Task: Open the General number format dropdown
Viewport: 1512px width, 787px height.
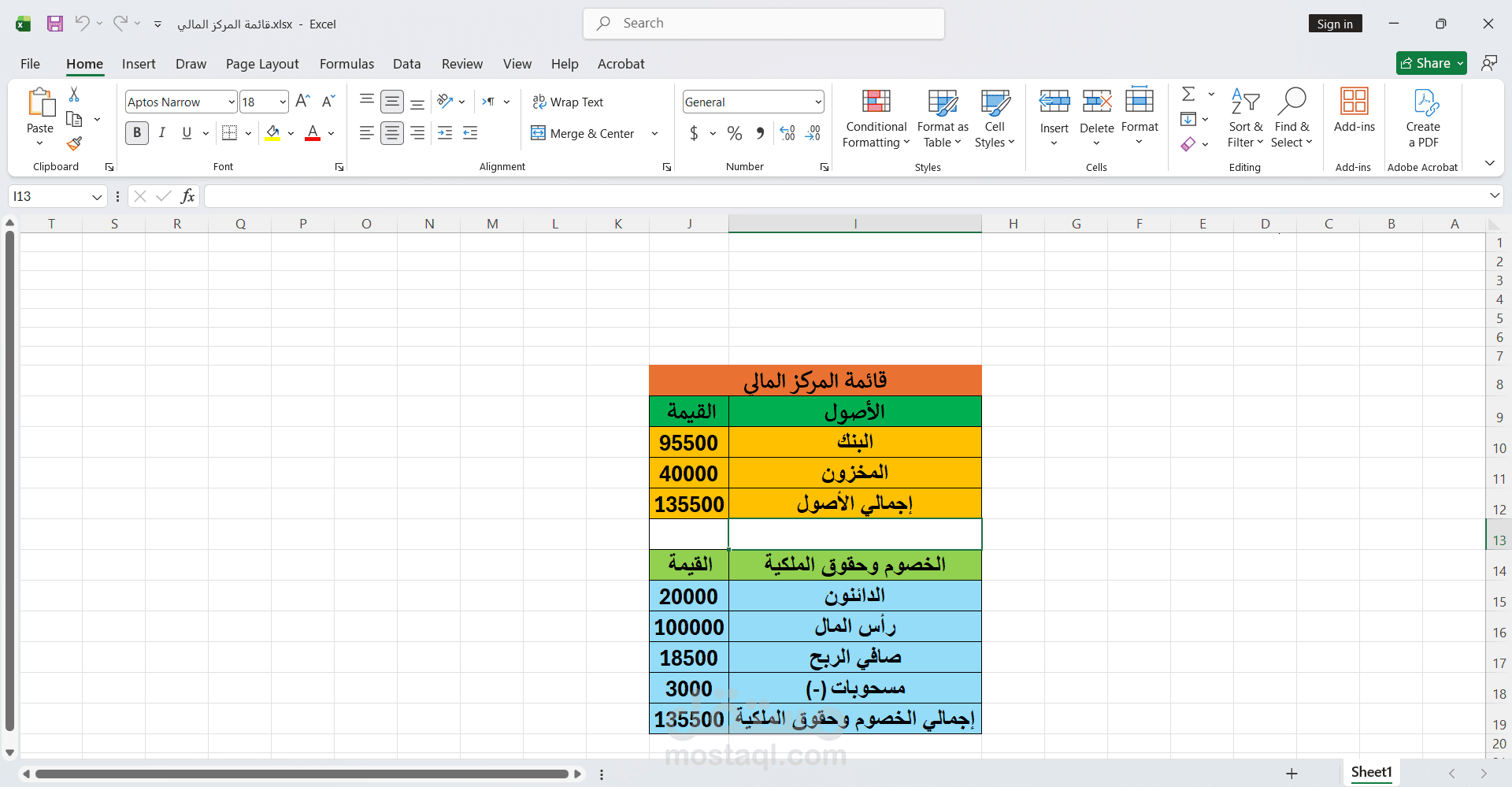Action: tap(818, 102)
